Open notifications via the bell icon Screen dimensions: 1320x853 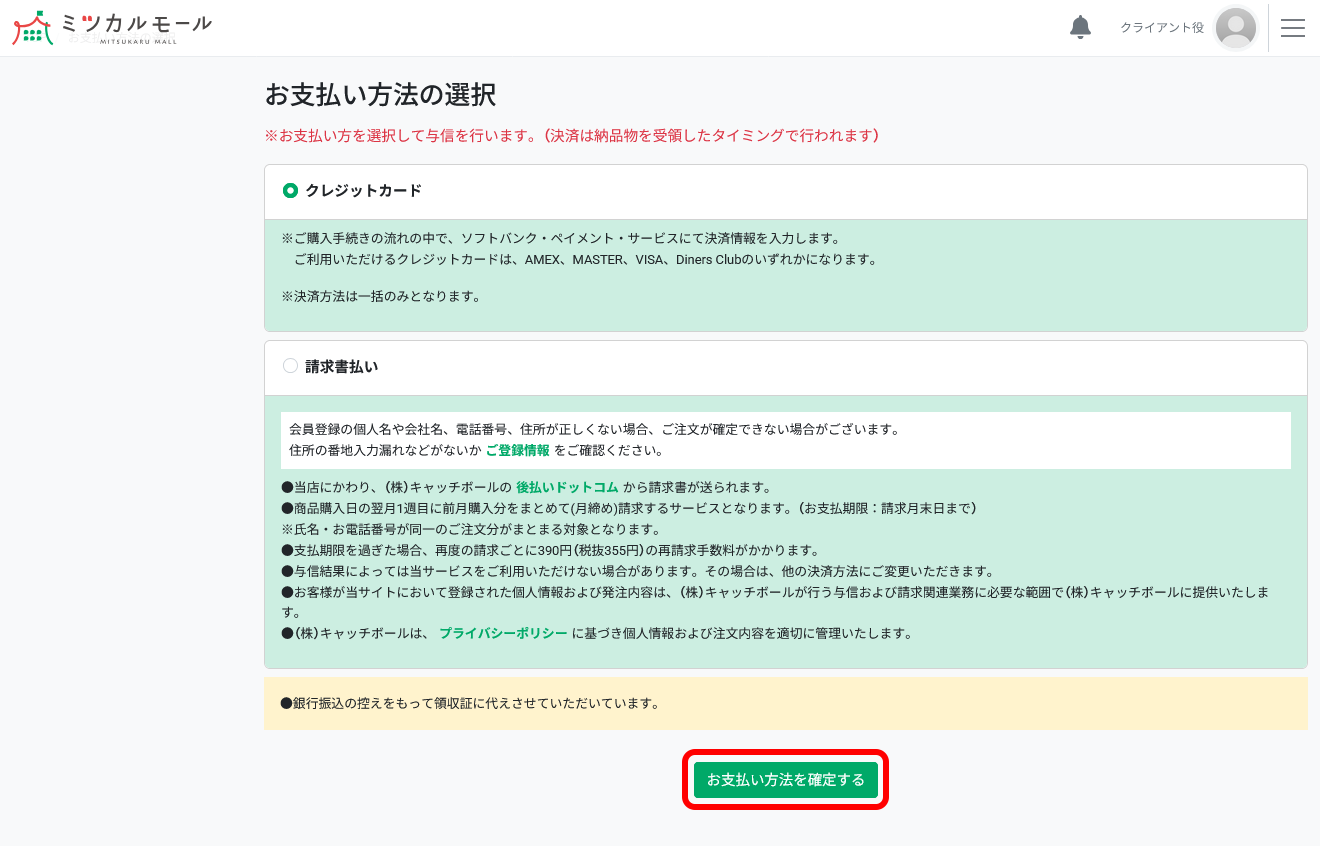pos(1080,27)
